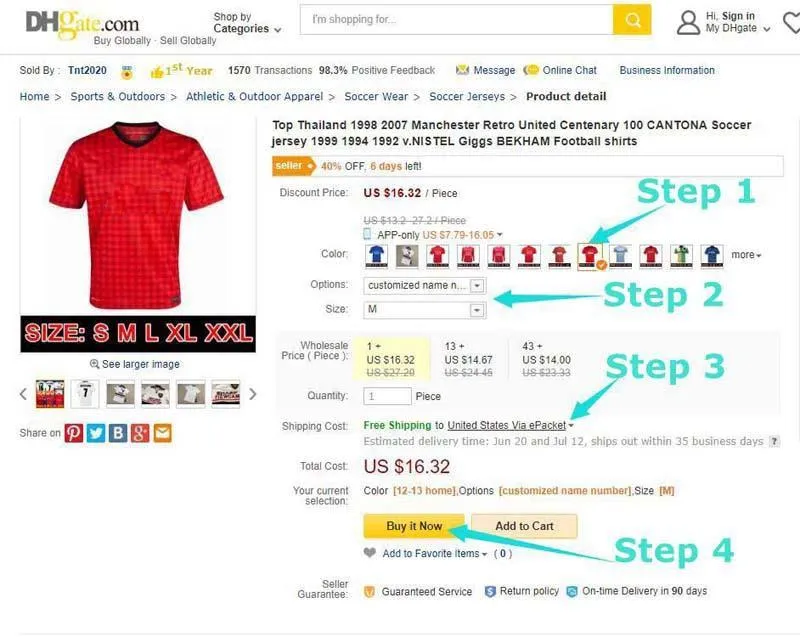
Task: Select the number 7 white jersey thumbnail
Action: coord(85,394)
